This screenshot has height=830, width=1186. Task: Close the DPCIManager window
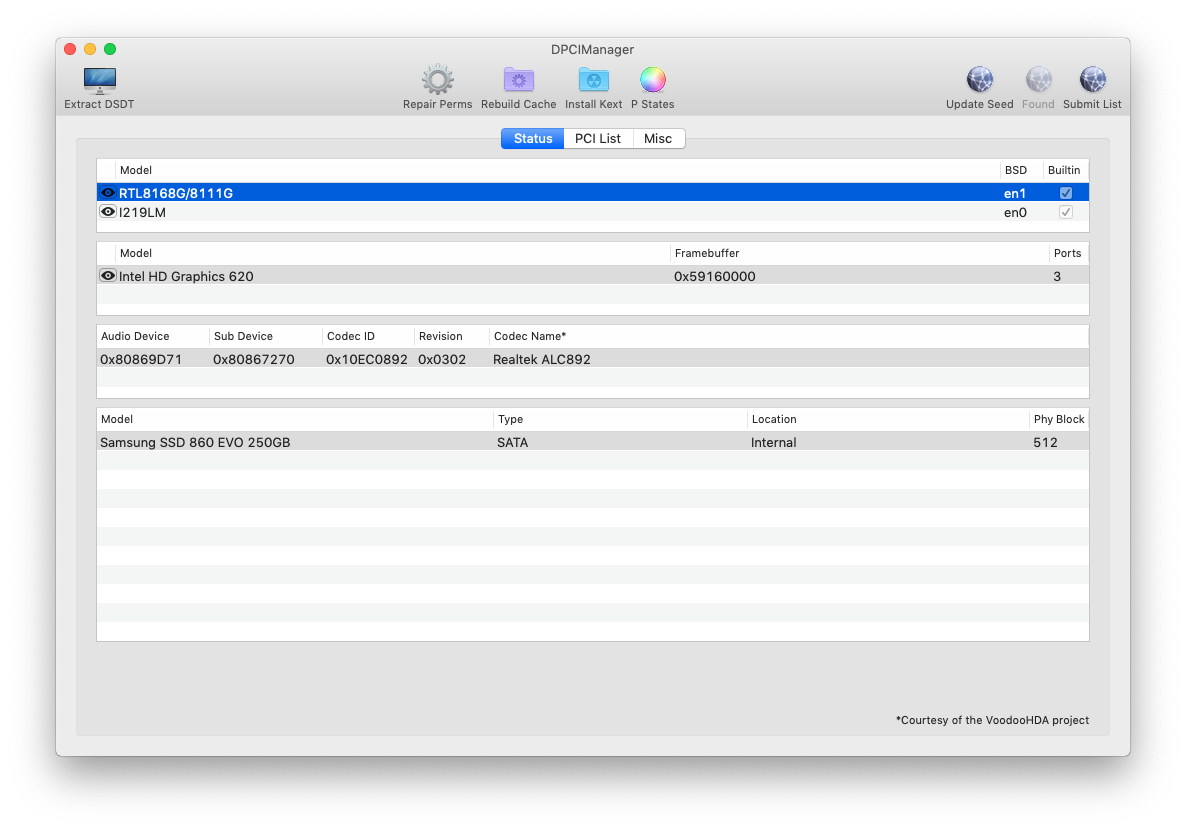pos(70,49)
